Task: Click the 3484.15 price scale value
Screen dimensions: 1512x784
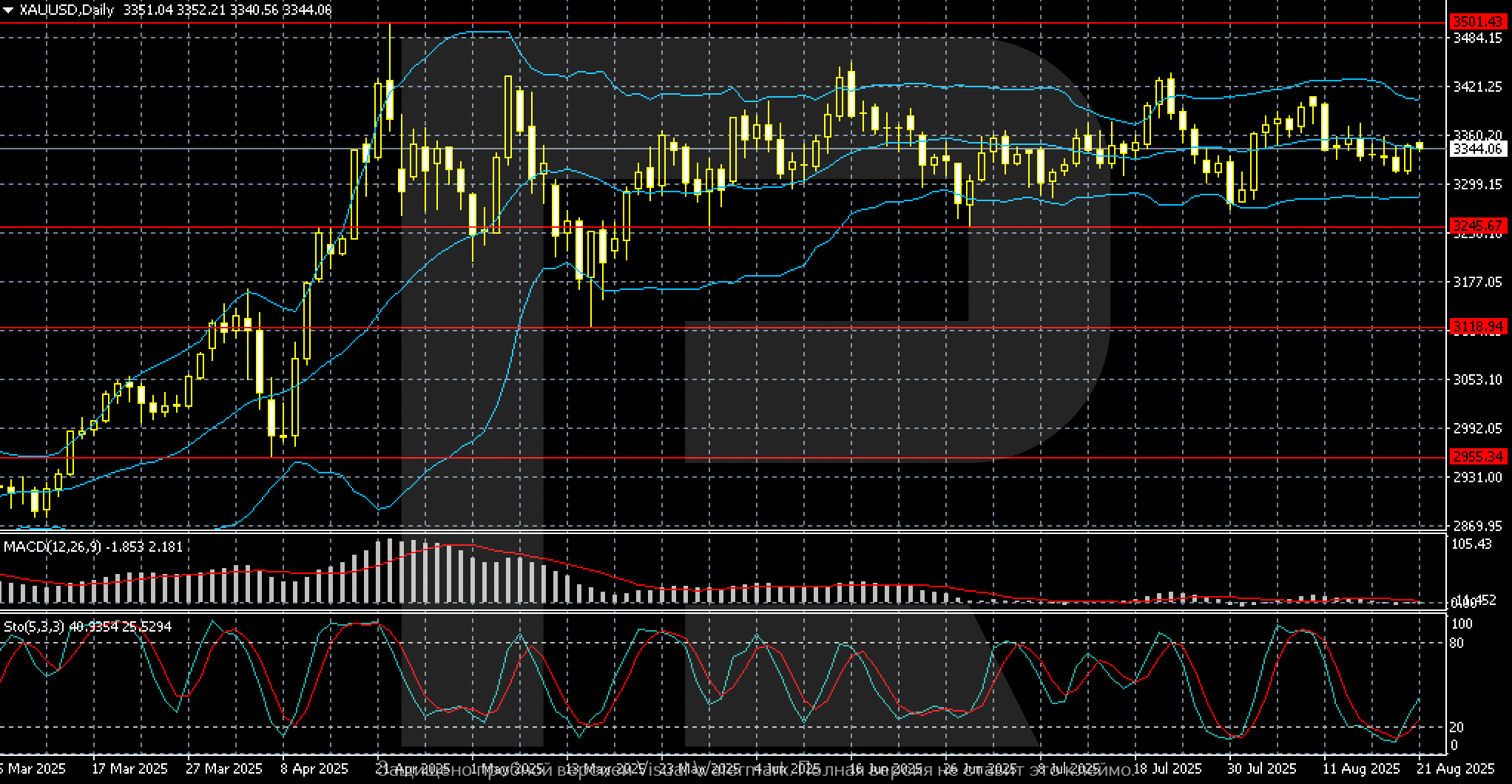Action: click(1478, 38)
